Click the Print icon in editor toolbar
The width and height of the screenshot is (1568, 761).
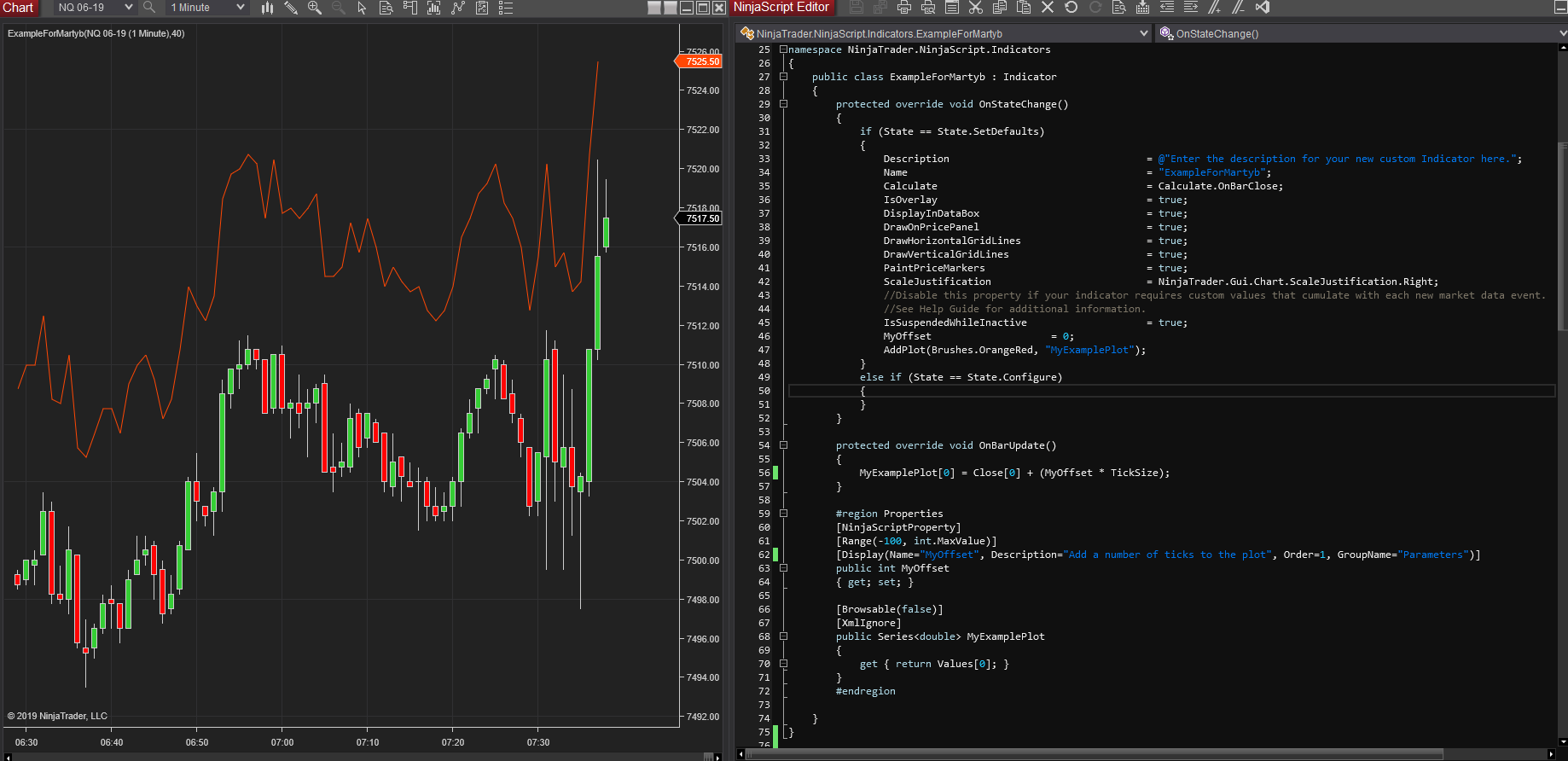point(904,8)
